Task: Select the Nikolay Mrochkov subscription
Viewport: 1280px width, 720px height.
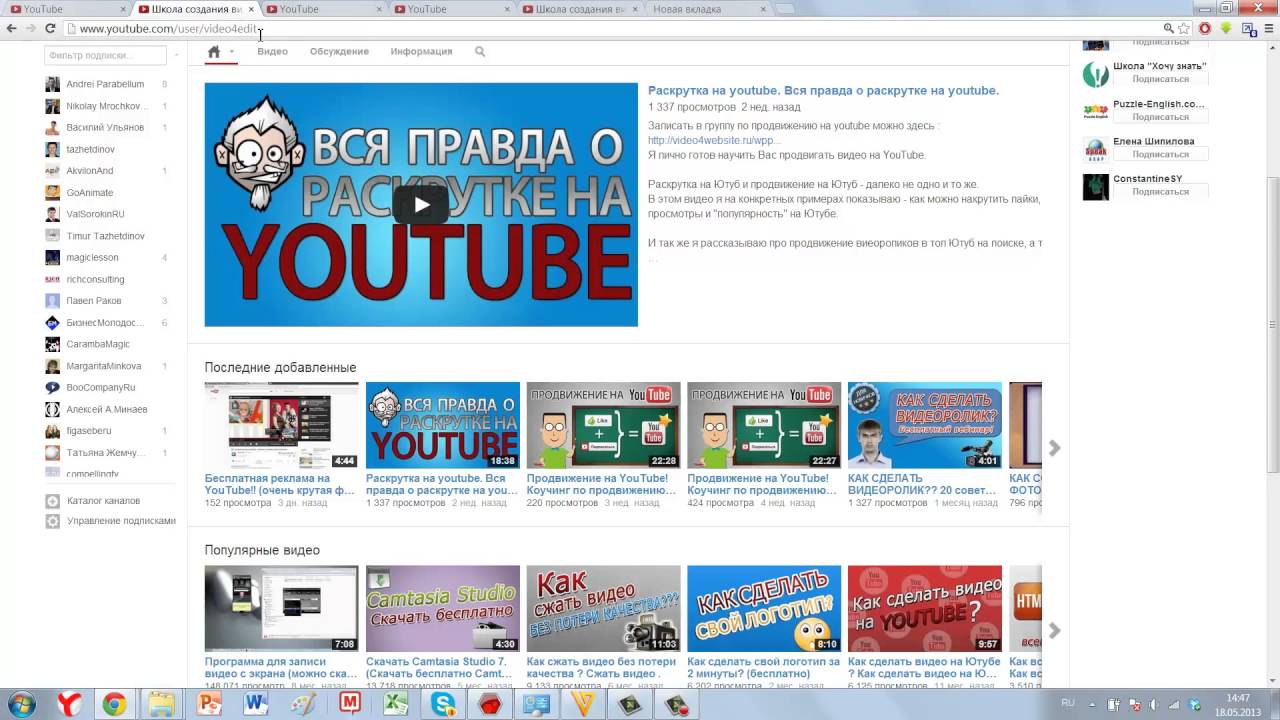Action: click(x=106, y=106)
